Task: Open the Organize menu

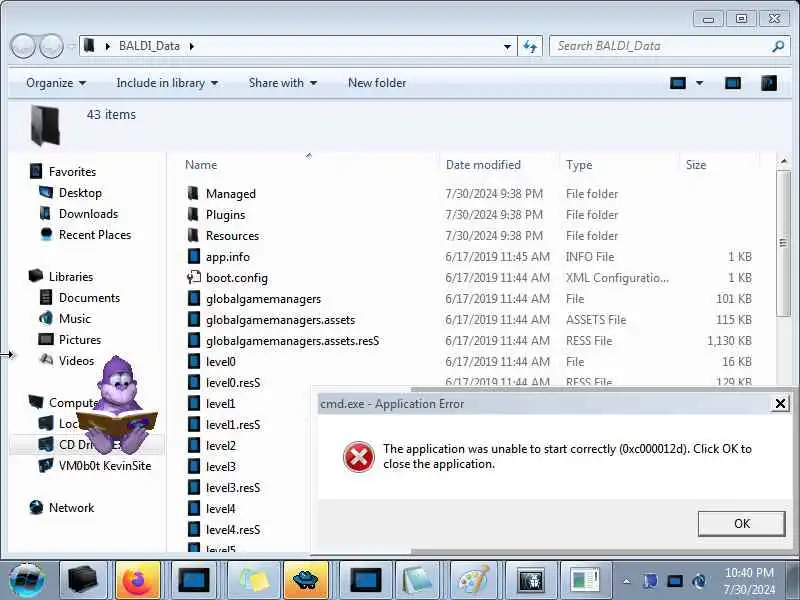Action: pos(56,83)
